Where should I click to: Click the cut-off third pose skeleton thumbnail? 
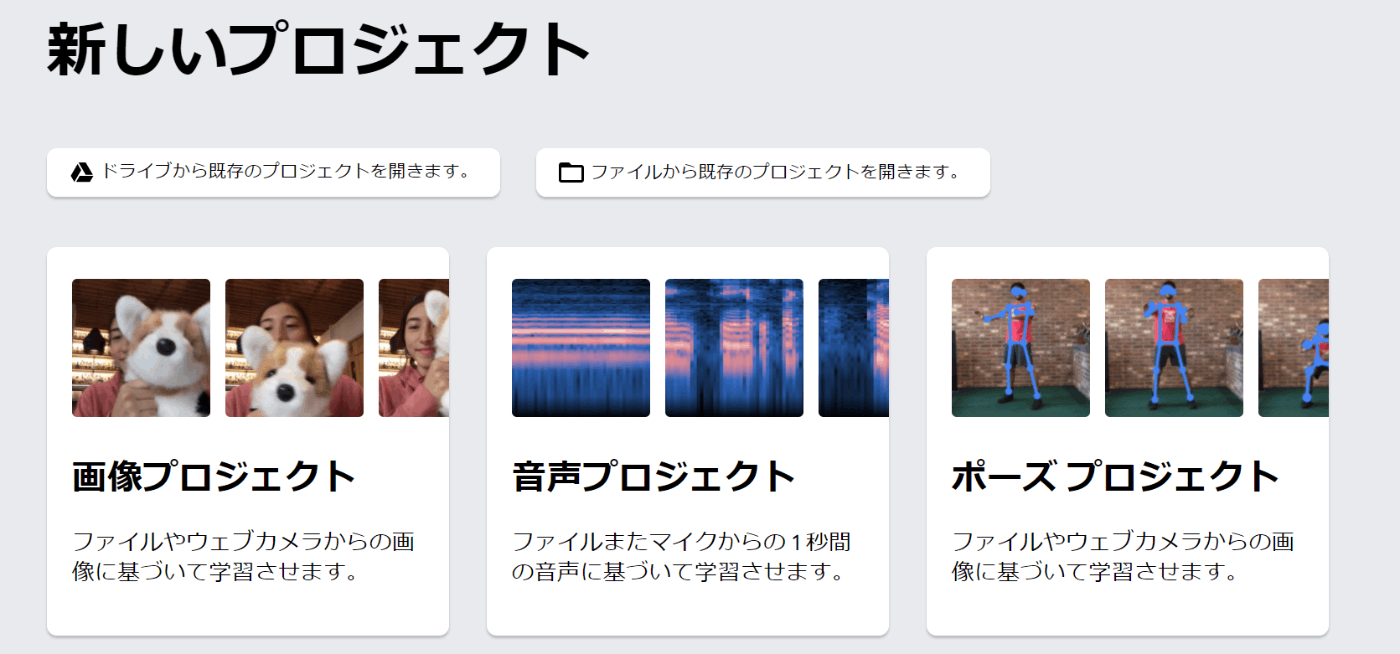click(x=1294, y=348)
